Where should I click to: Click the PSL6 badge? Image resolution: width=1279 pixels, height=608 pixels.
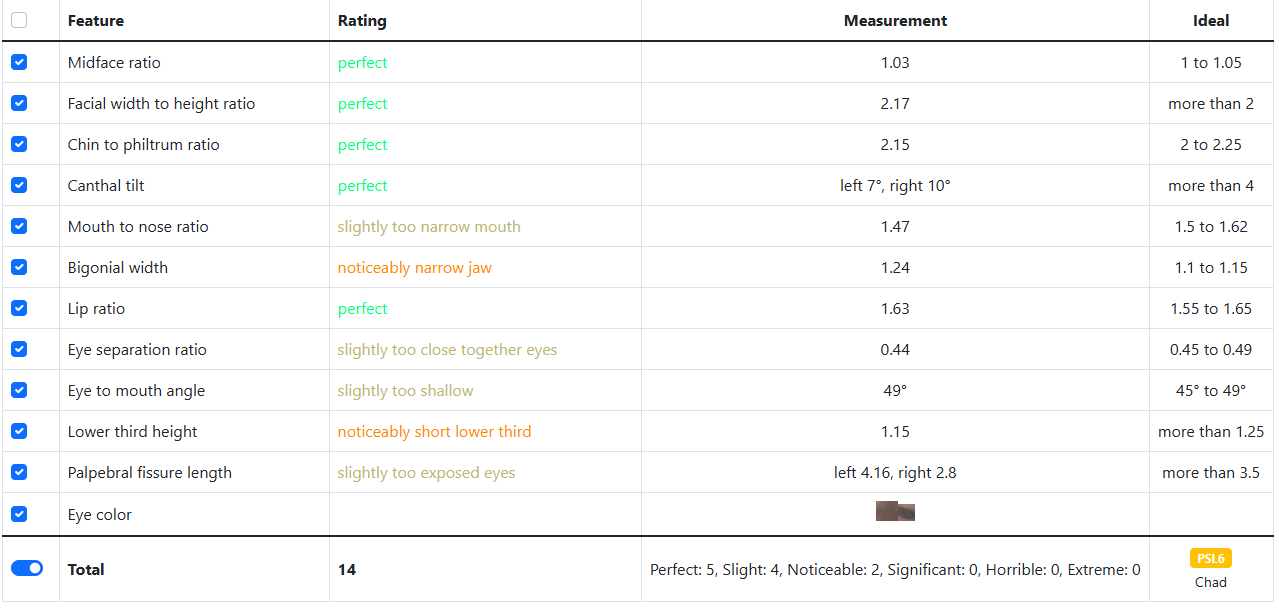coord(1210,558)
